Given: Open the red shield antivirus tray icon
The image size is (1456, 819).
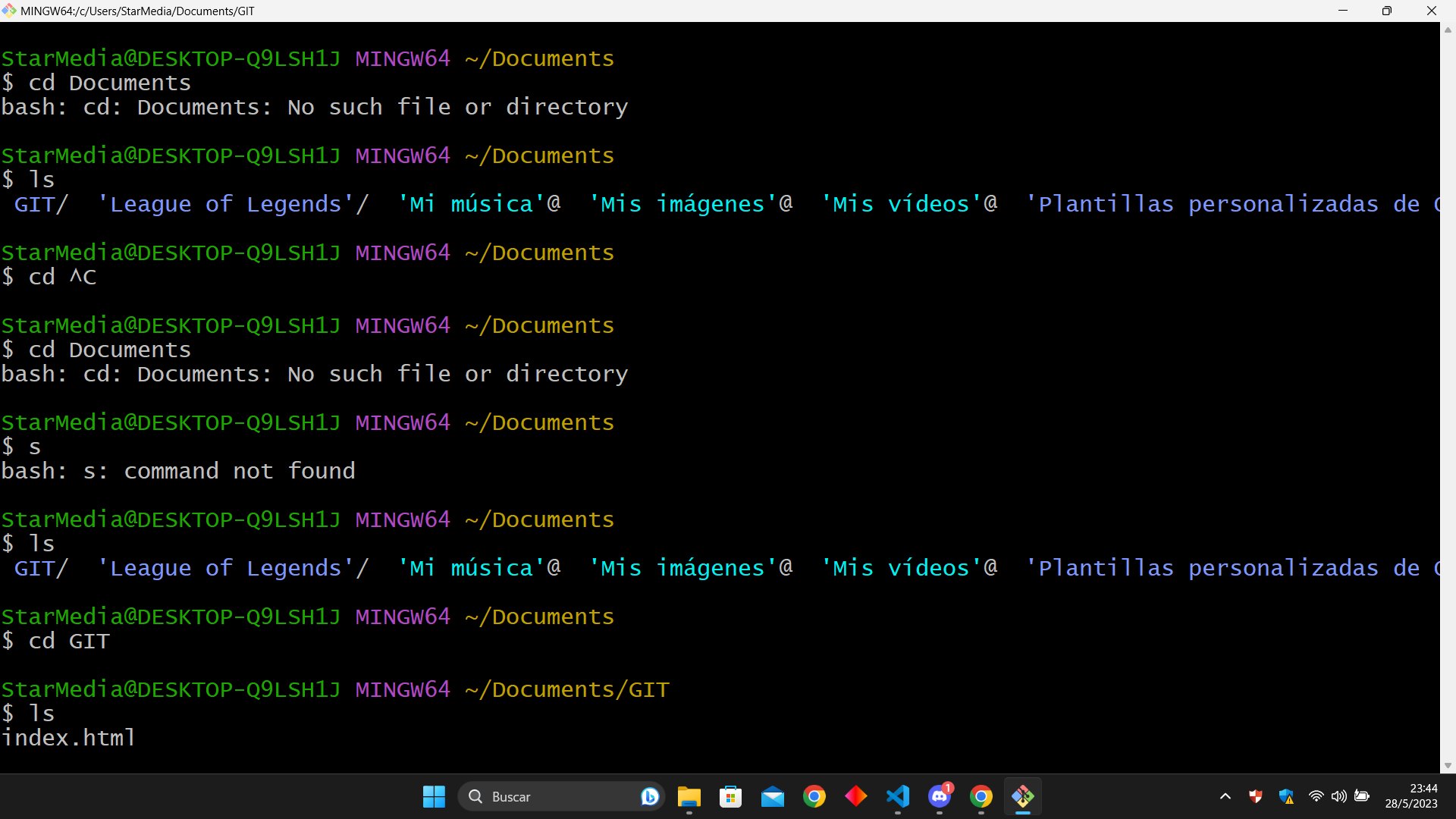Looking at the screenshot, I should pos(1256,796).
